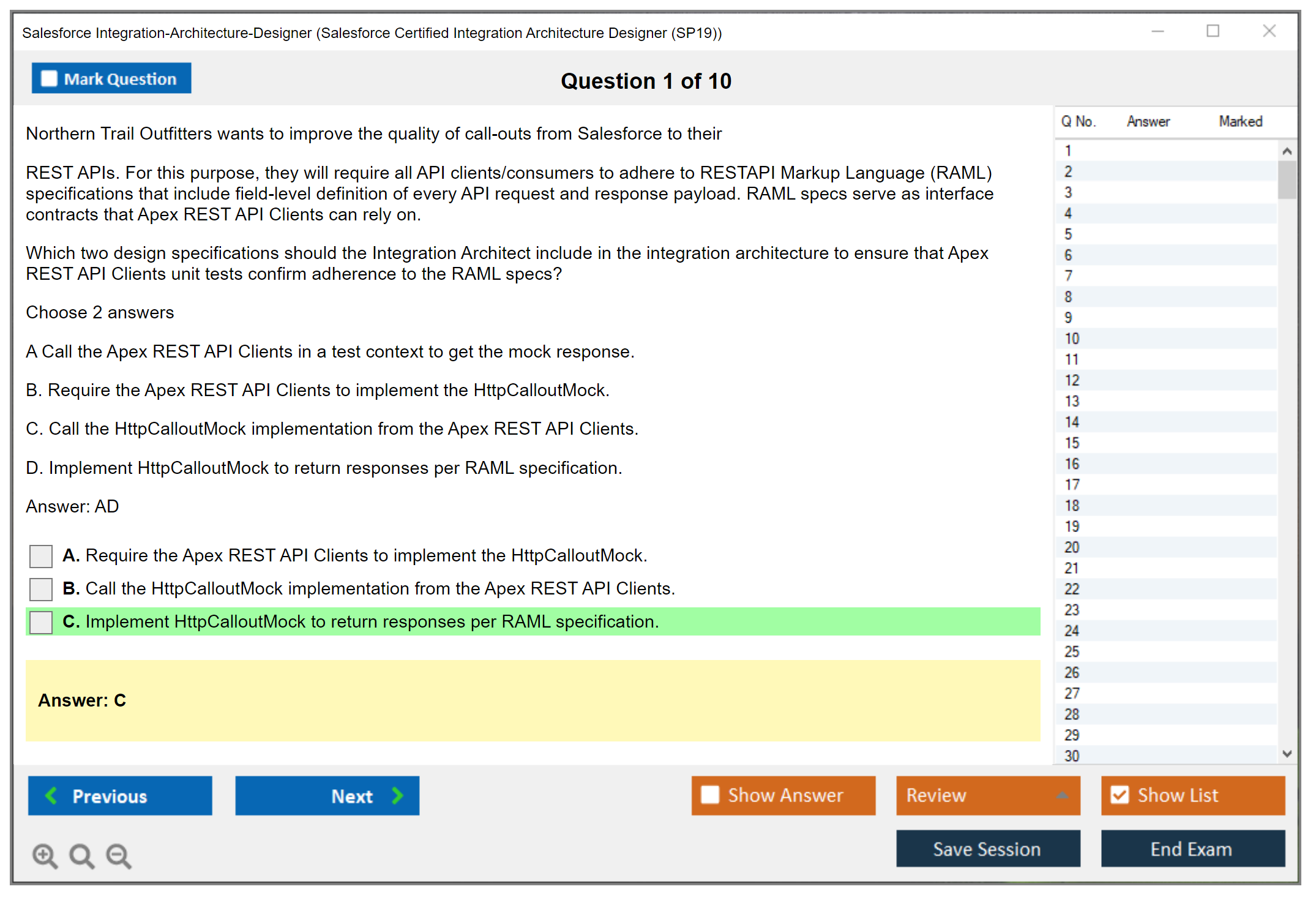Expand the Review dropdown menu
Viewport: 1316px width, 900px height.
pos(1062,795)
